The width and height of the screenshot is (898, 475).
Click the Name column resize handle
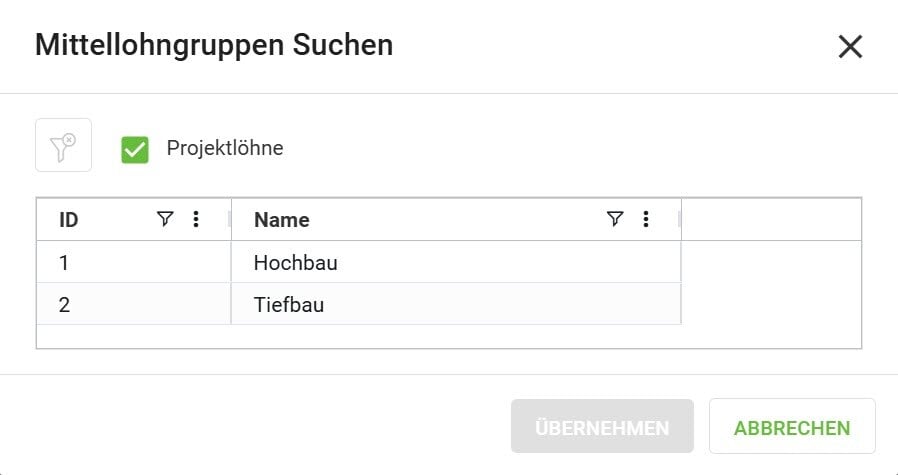coord(680,219)
